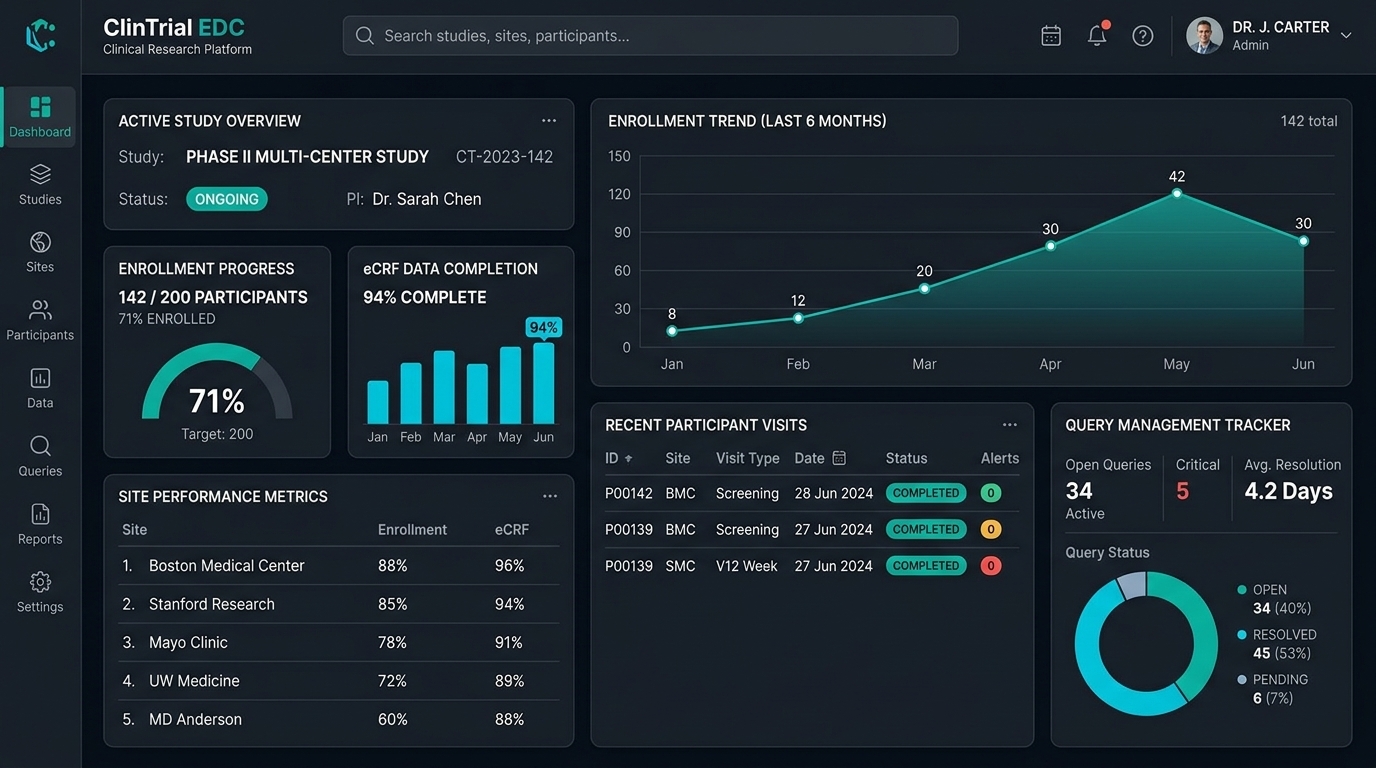Click the 28 Jun 2024 date cell

coord(834,493)
